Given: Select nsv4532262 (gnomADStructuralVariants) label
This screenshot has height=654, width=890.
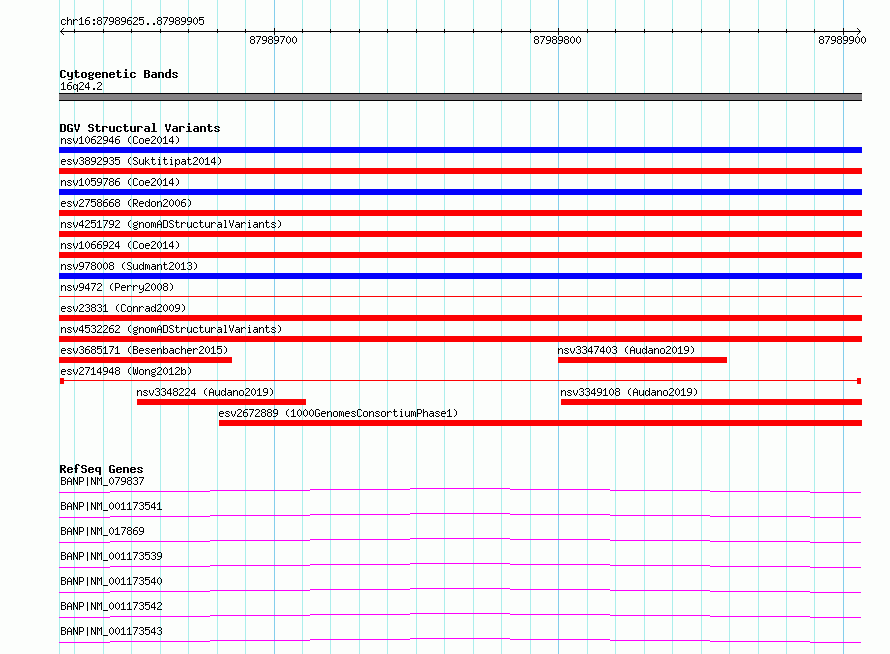Looking at the screenshot, I should pos(171,329).
